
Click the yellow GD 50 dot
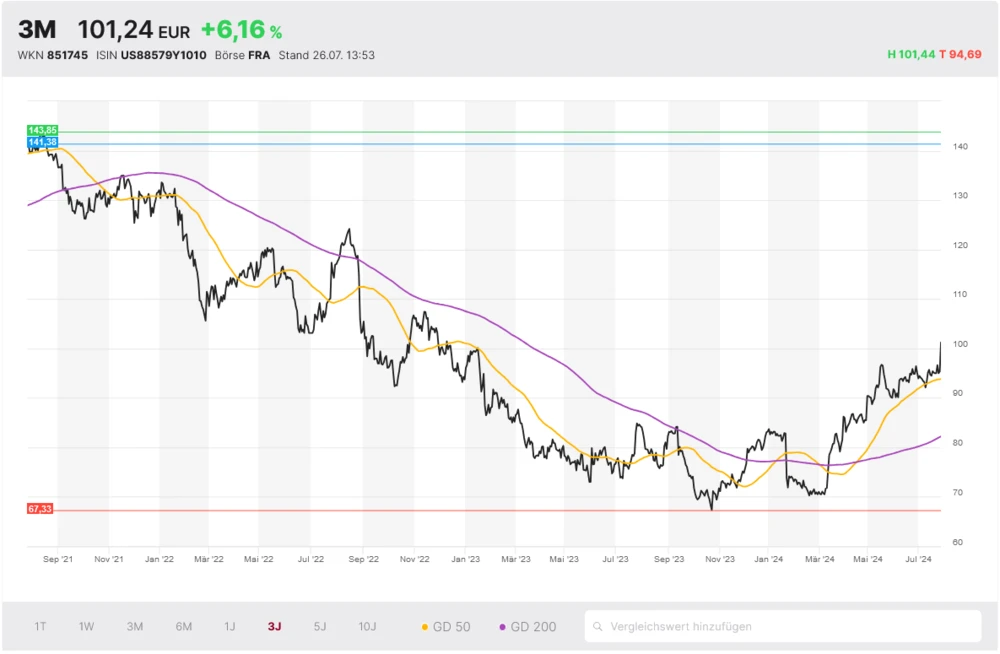click(424, 627)
